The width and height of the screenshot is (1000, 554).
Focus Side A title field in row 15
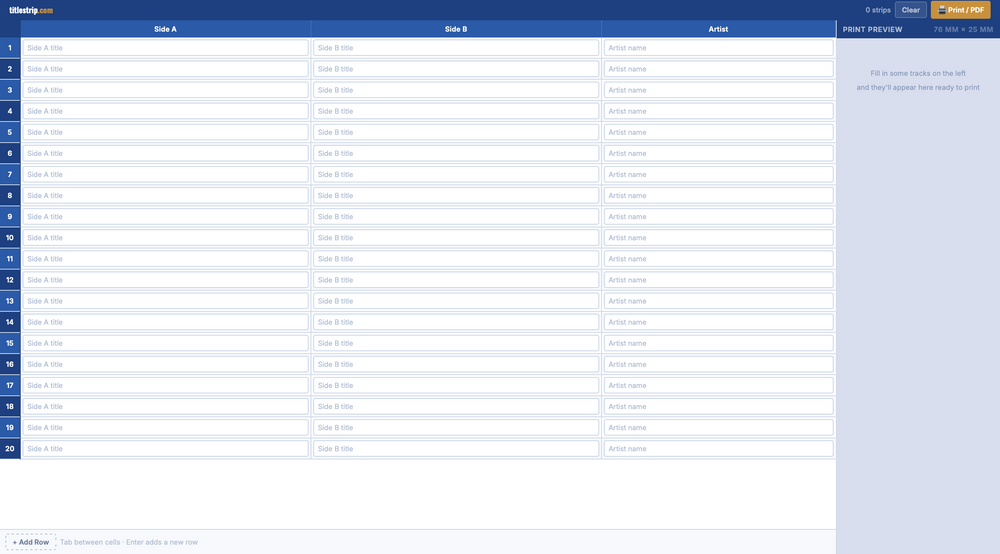tap(165, 342)
